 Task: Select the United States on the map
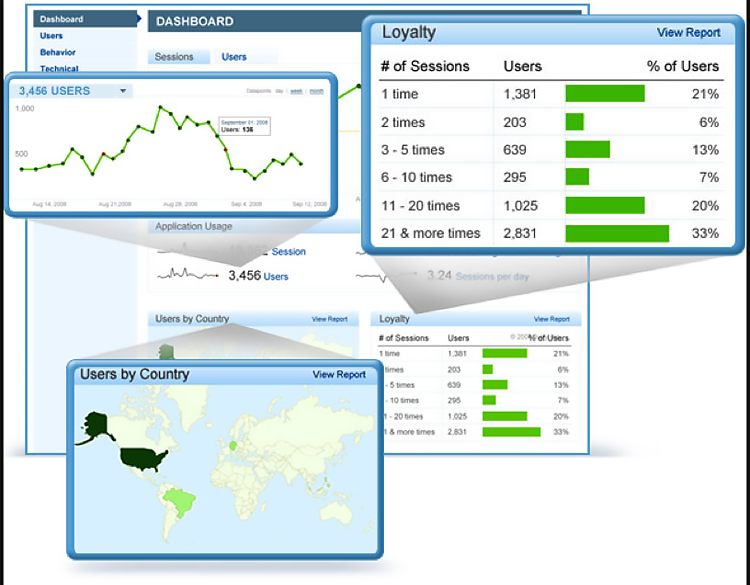pyautogui.click(x=143, y=460)
